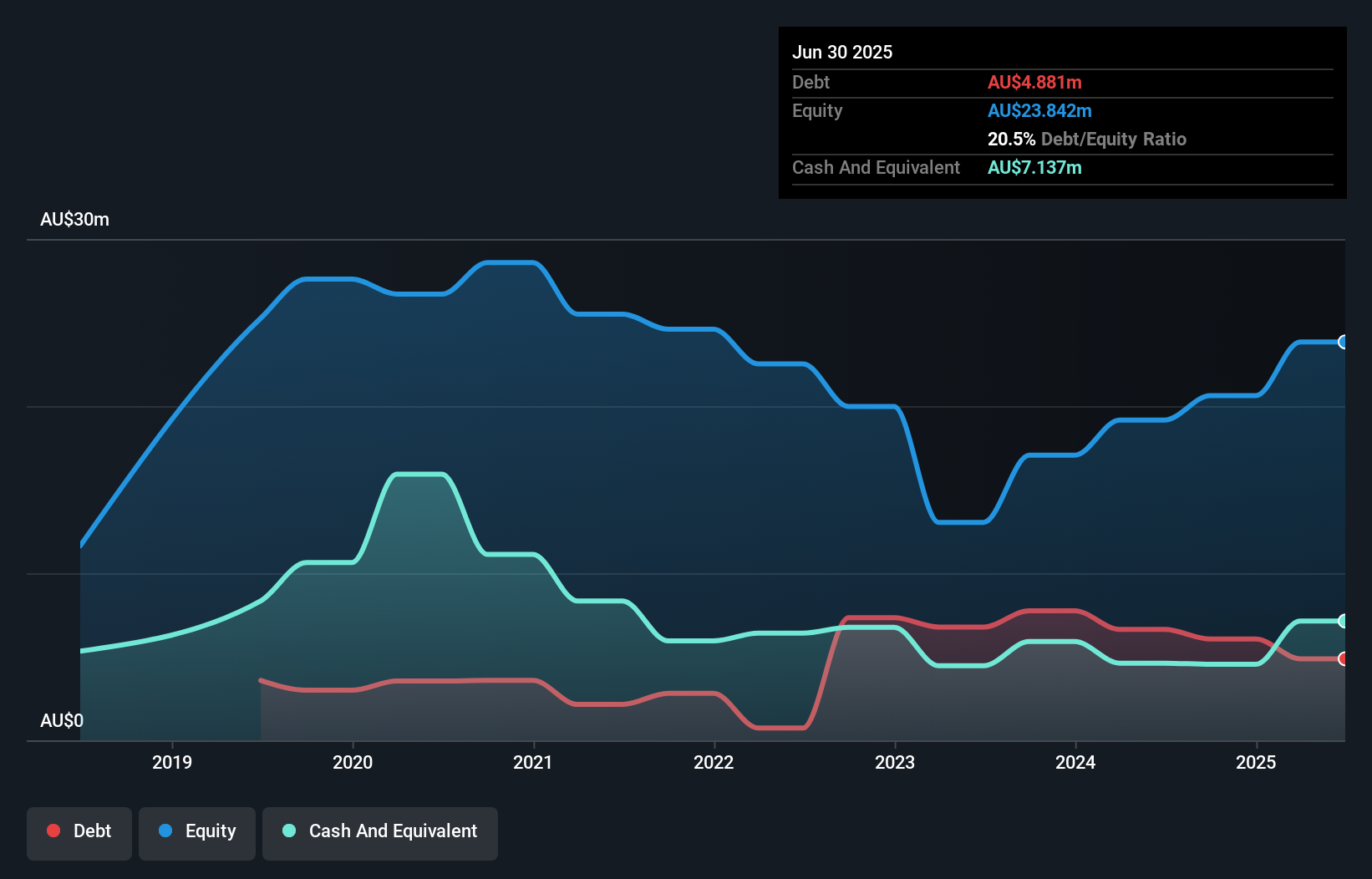Click the teal AU$7.137m Cash value
Screen dimensions: 1372x879
pos(1034,167)
